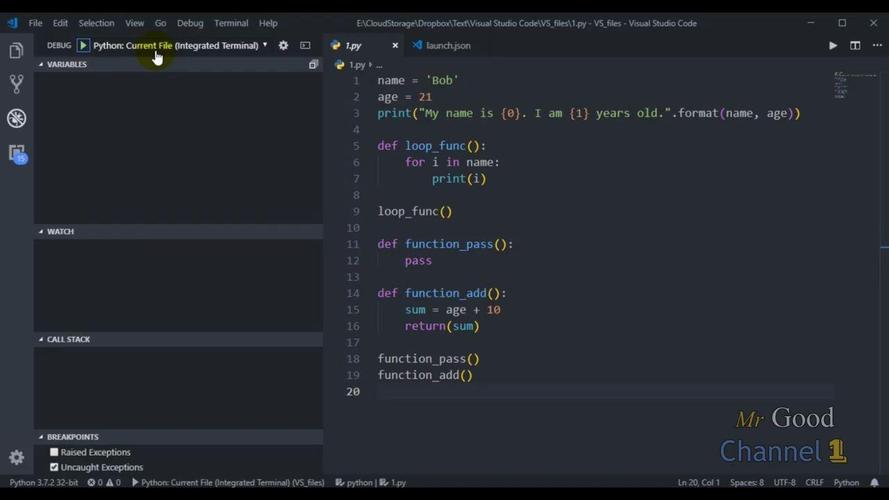Click python | 1.py status bar item
Screen dimensions: 889x500
(x=370, y=483)
